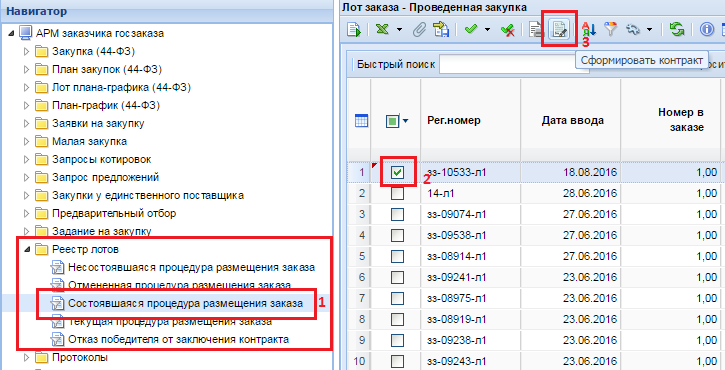Expand the План закупок (44-ФЗ) folder
The height and width of the screenshot is (370, 725).
pos(26,69)
